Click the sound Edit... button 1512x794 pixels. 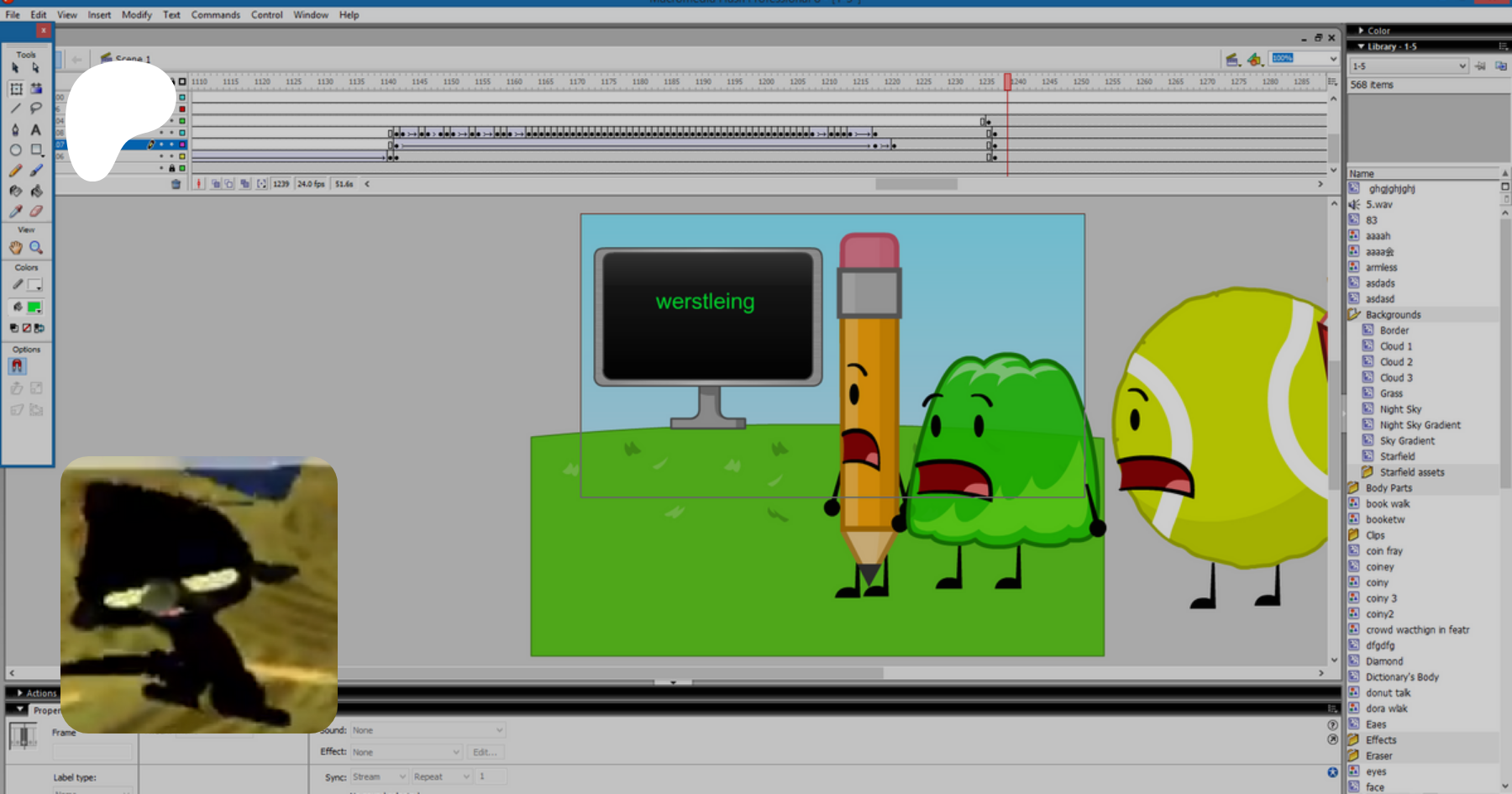[485, 752]
